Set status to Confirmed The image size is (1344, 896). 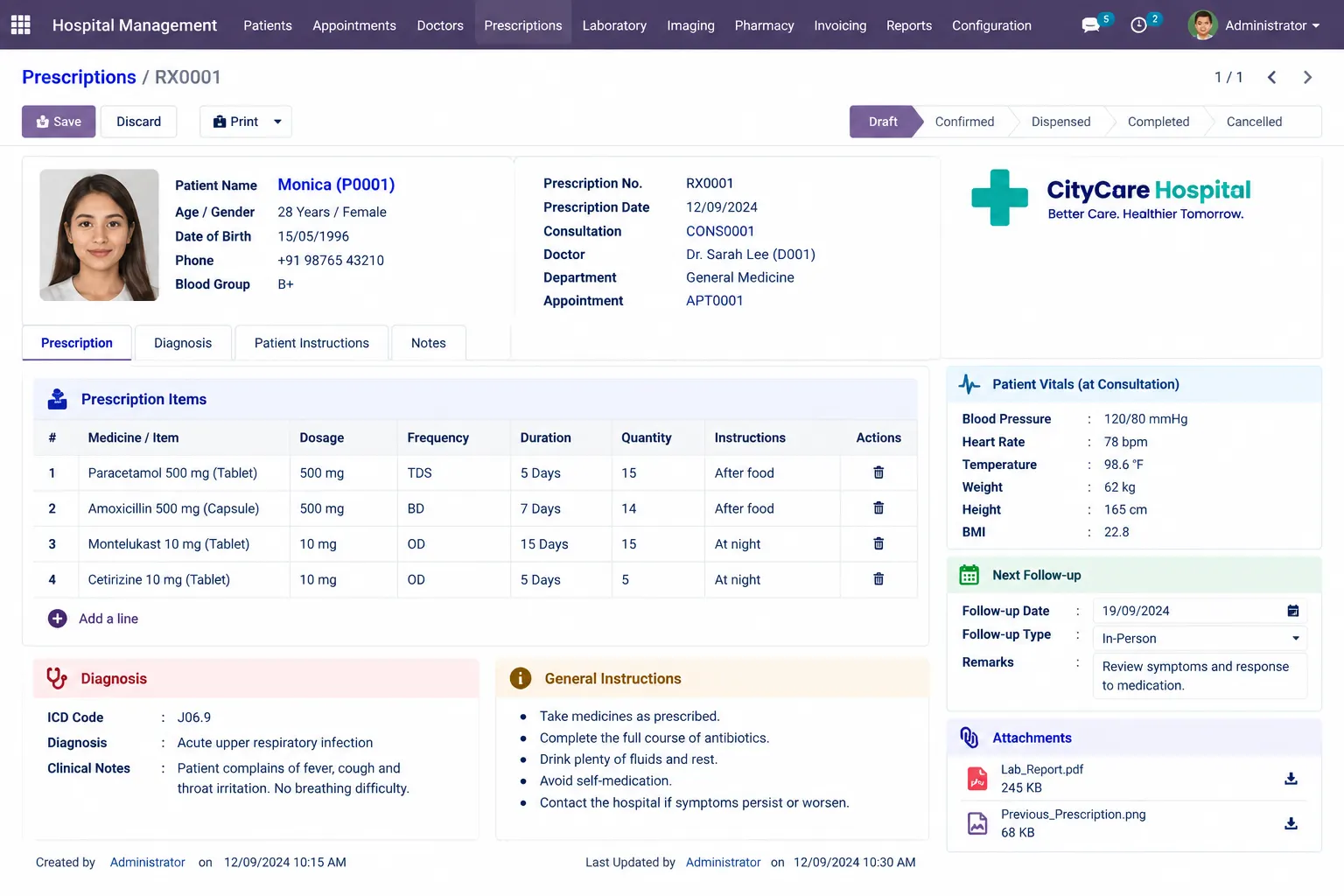point(964,122)
